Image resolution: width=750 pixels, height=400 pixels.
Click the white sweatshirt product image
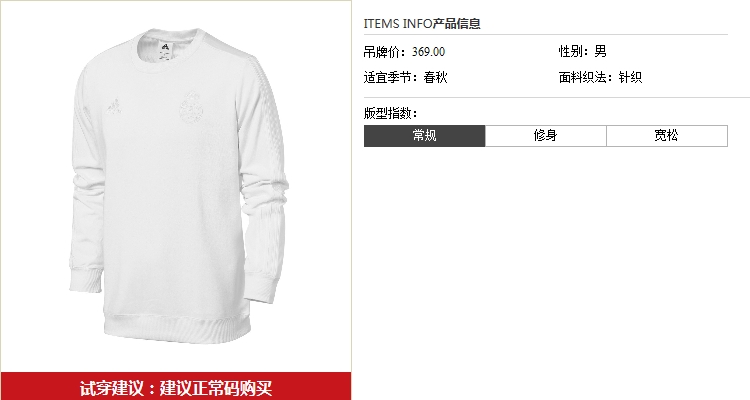179,186
